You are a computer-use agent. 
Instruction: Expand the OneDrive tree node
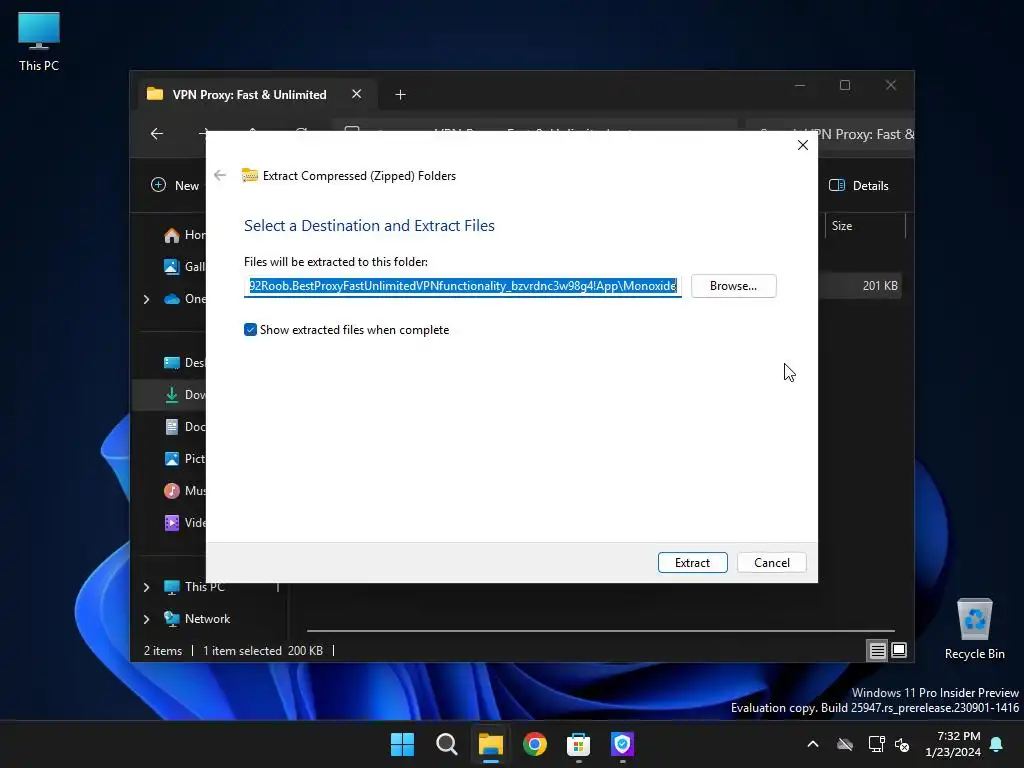(146, 299)
